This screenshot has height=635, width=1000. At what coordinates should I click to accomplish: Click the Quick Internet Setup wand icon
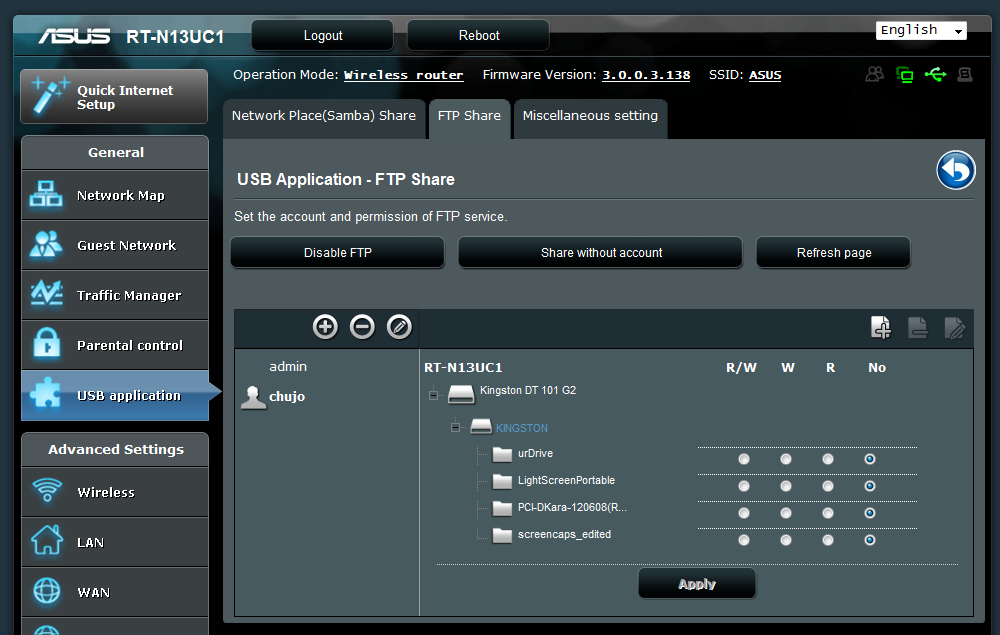[x=50, y=95]
